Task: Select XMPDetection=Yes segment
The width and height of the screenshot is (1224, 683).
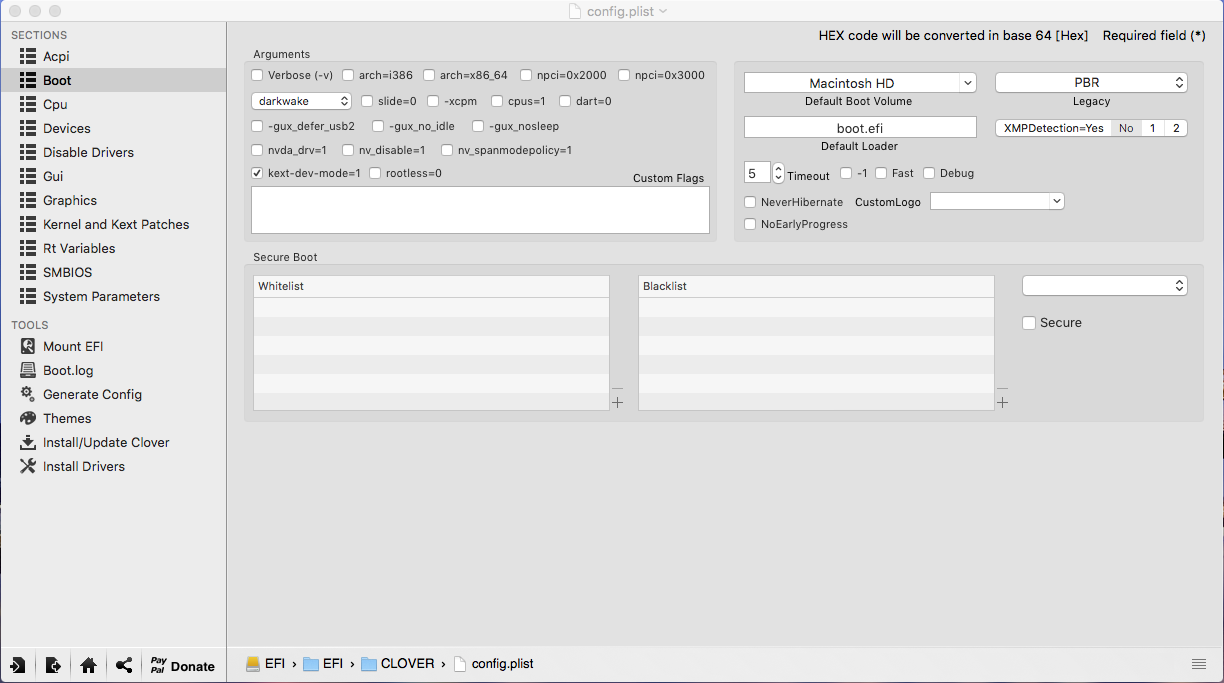Action: pos(1053,128)
